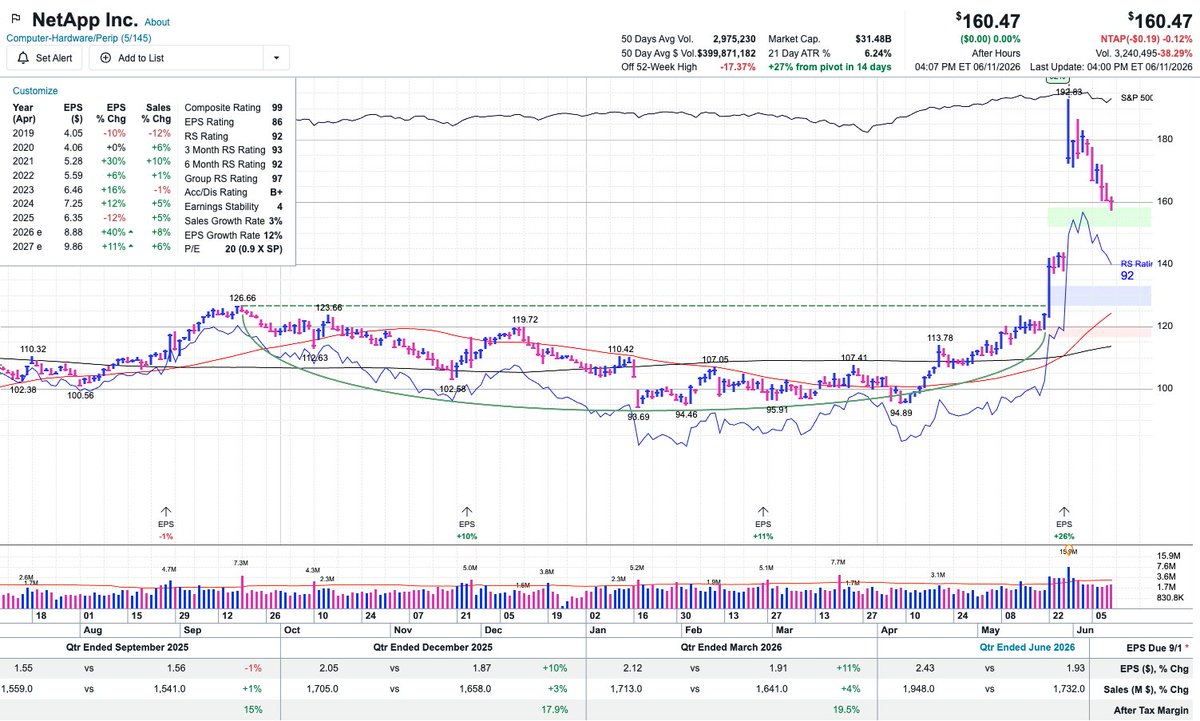
Task: Expand the Add to List dropdown arrow
Action: click(276, 58)
